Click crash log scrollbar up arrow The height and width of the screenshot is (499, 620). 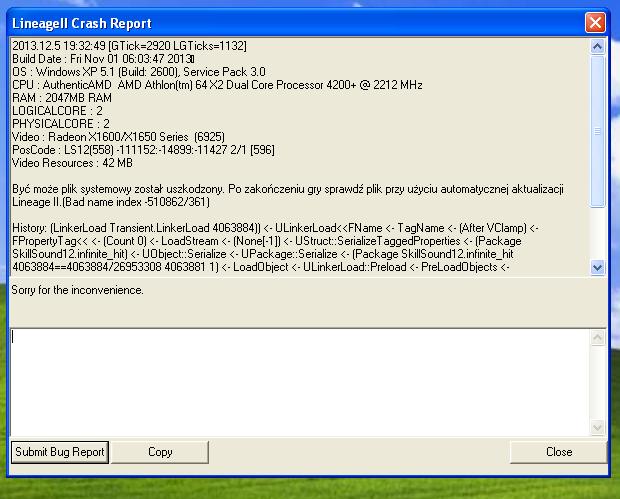[597, 47]
